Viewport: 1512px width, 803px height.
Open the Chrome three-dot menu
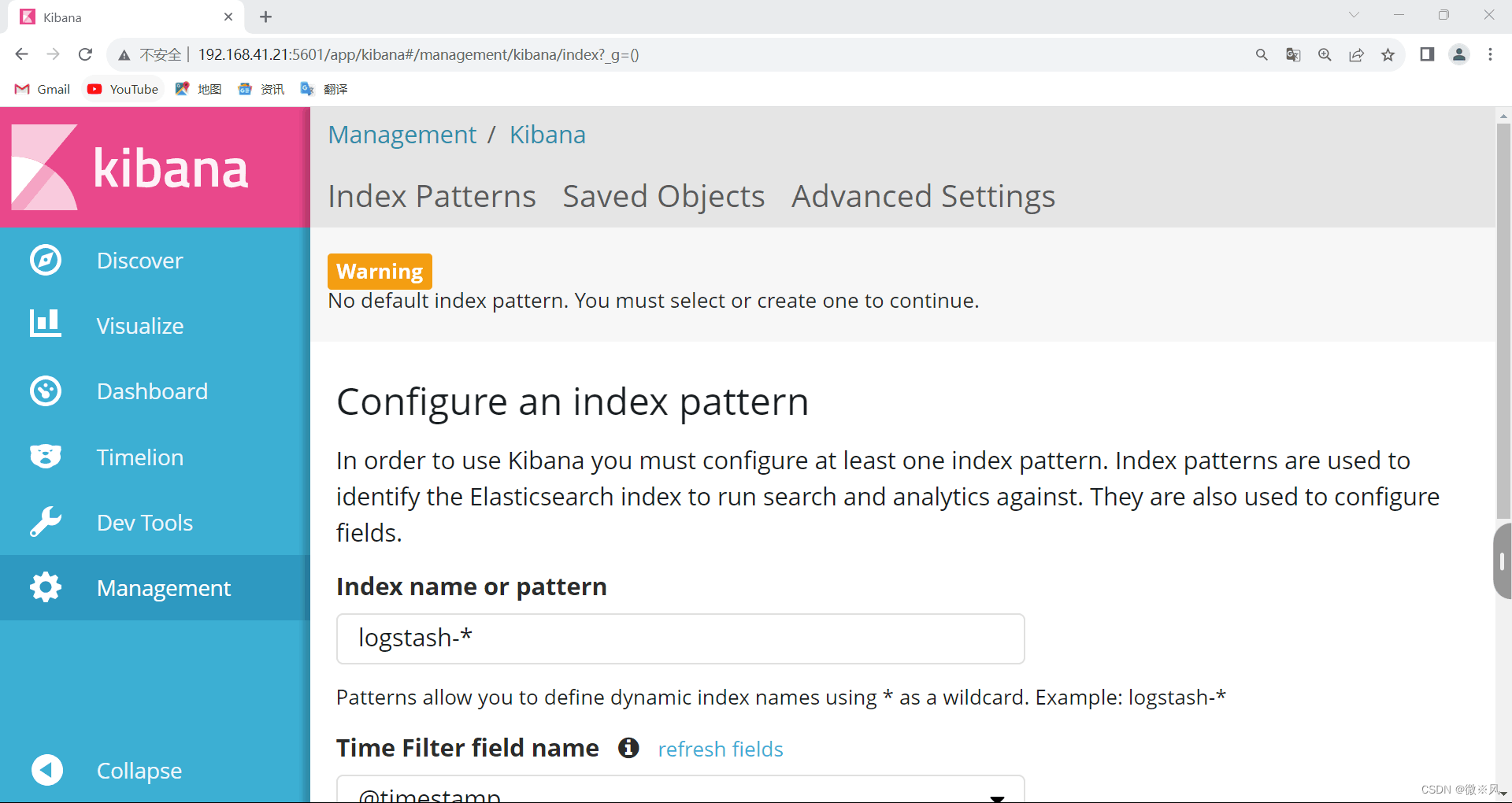tap(1490, 55)
